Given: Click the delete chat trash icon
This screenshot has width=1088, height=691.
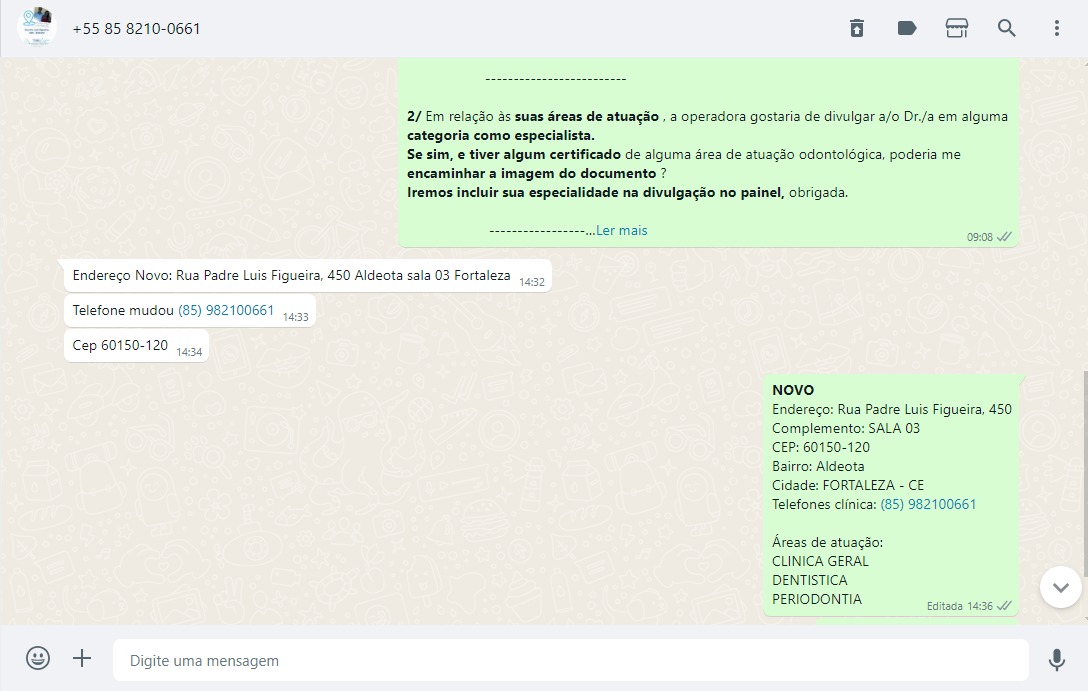Looking at the screenshot, I should point(857,28).
